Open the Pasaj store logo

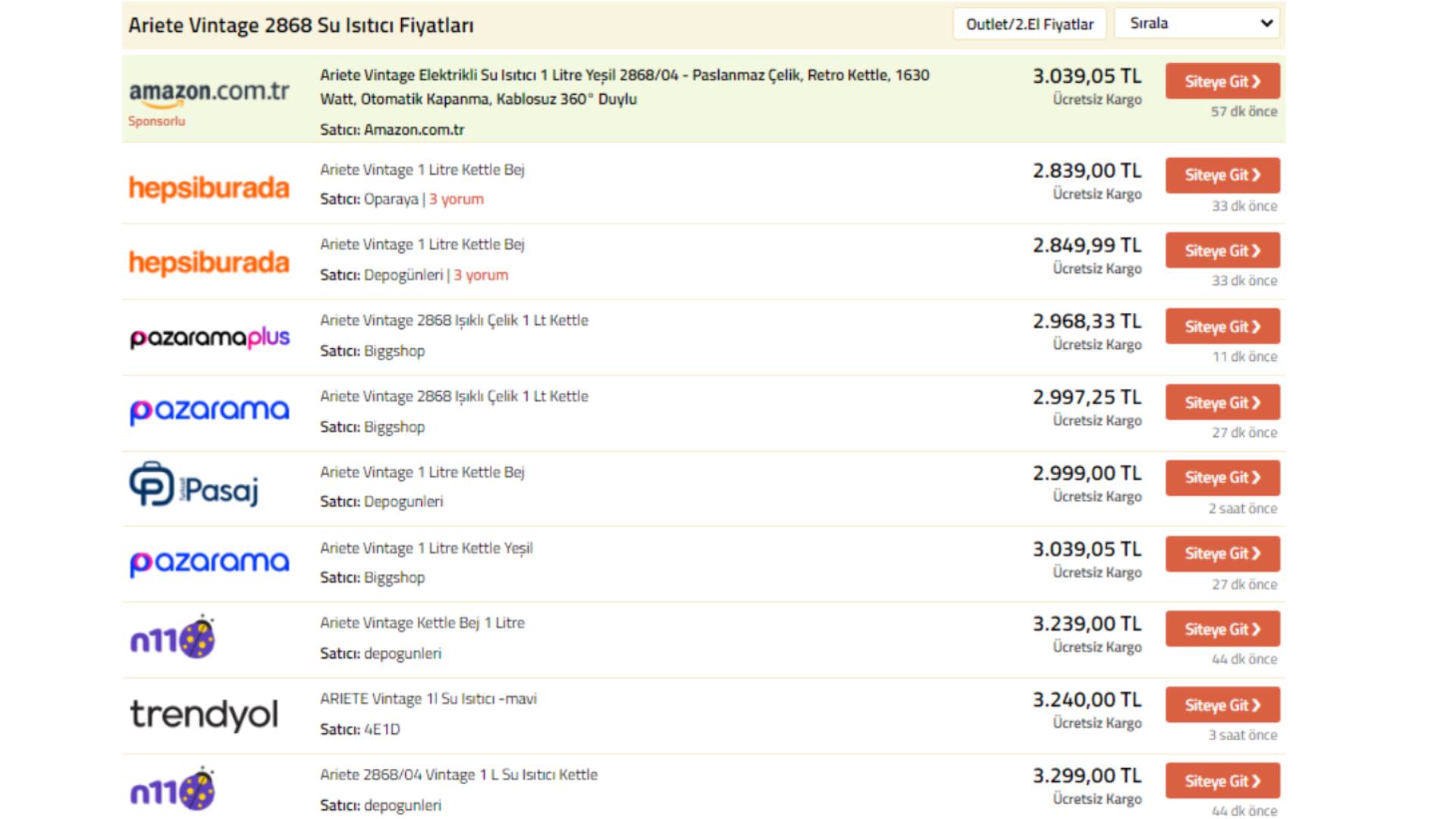pyautogui.click(x=194, y=485)
